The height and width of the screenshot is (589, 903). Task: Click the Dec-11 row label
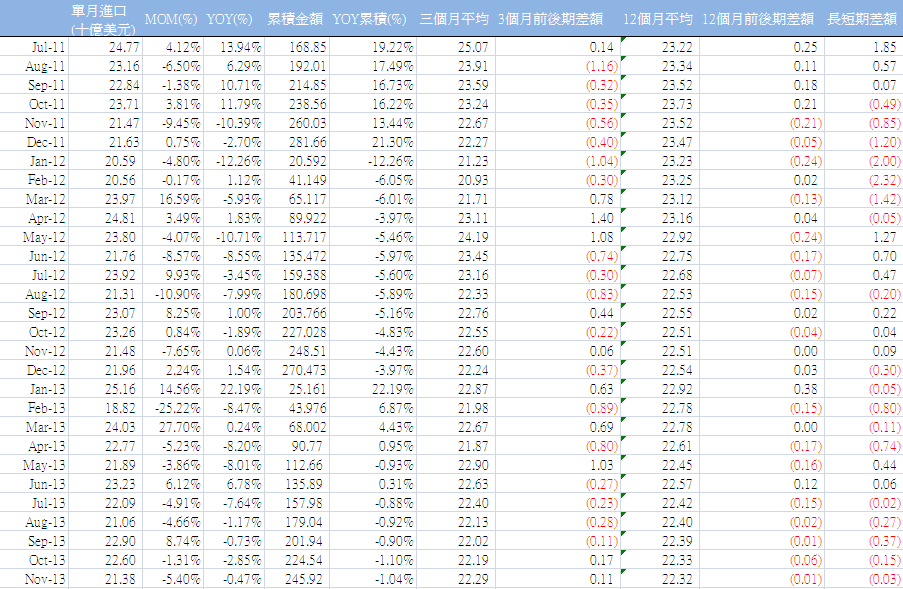tap(46, 142)
